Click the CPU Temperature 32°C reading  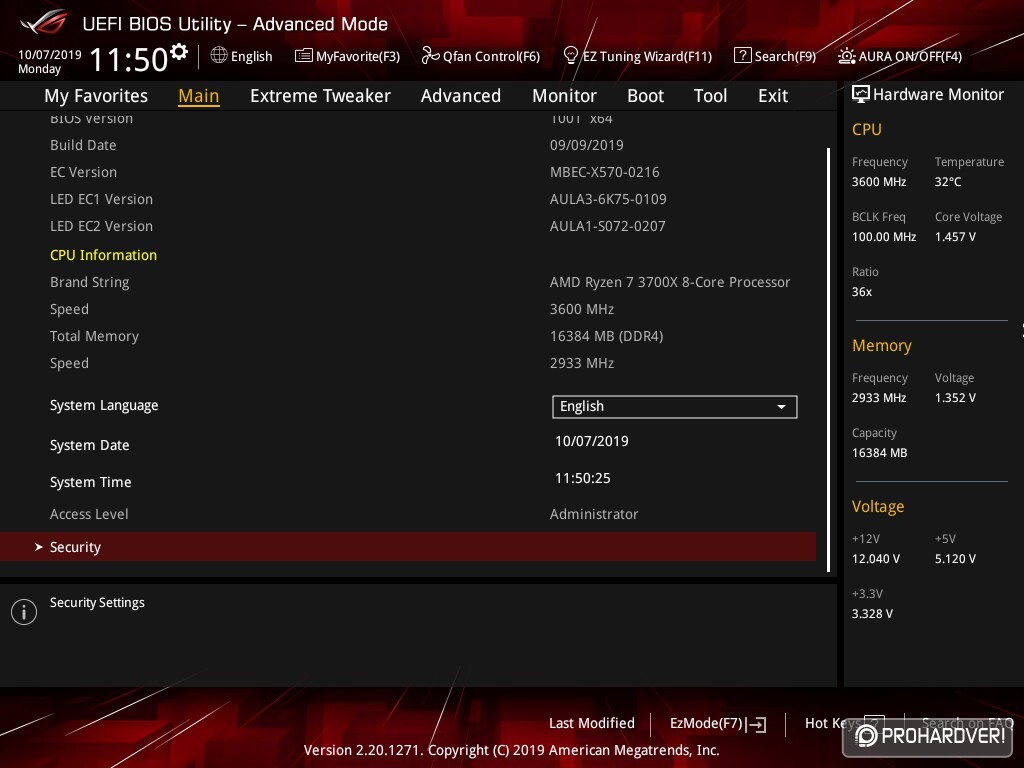click(947, 182)
